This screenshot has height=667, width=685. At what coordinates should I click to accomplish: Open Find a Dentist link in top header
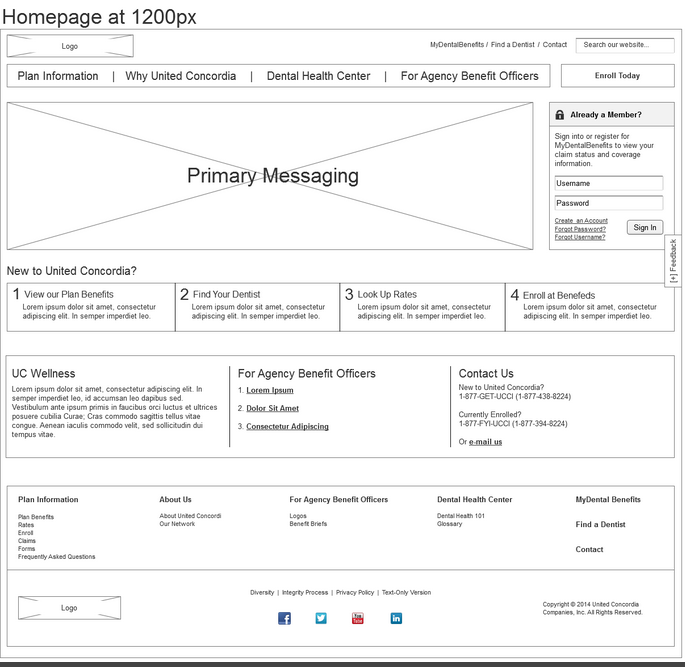(x=512, y=45)
